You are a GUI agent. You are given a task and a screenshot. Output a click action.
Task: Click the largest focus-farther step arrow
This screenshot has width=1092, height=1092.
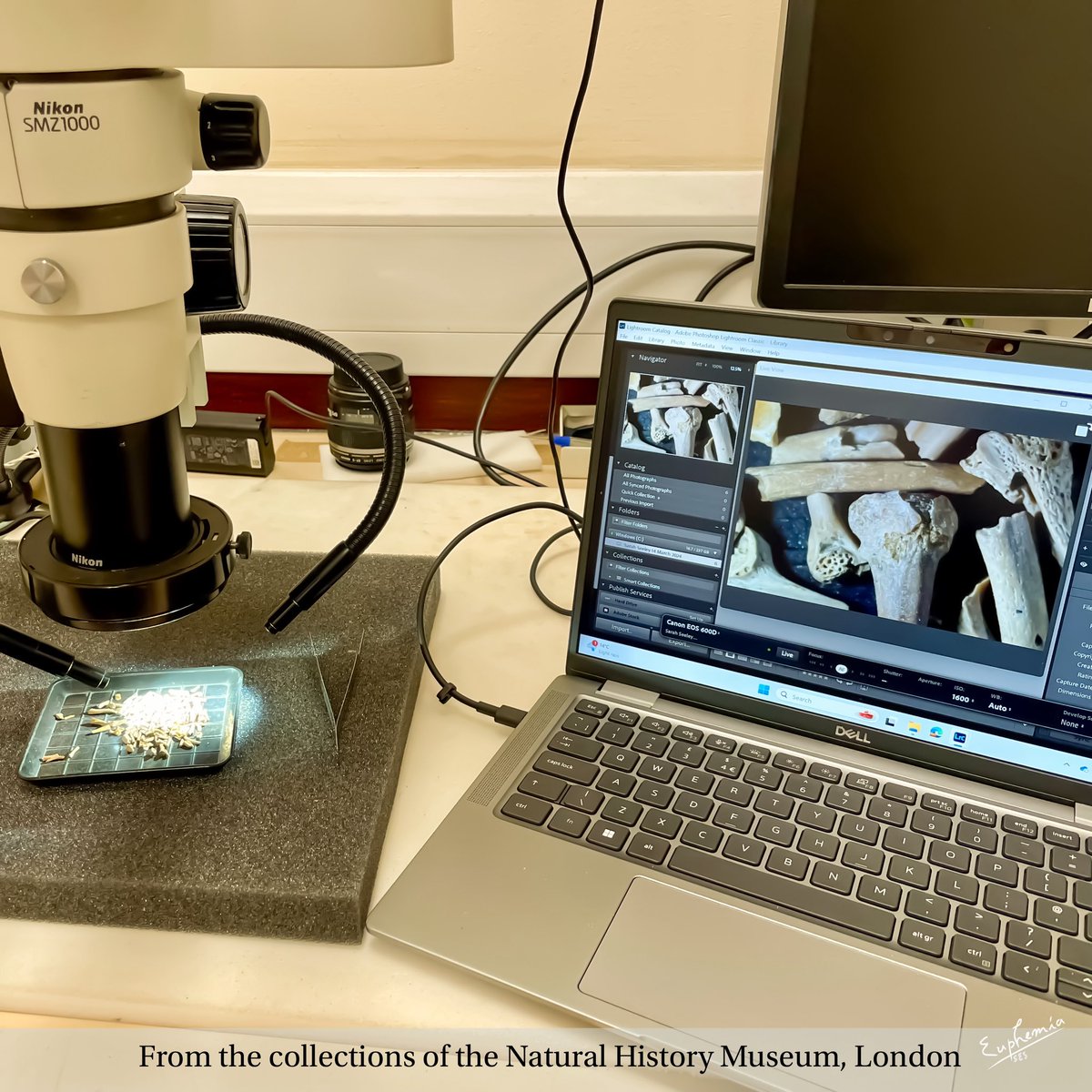click(x=872, y=675)
